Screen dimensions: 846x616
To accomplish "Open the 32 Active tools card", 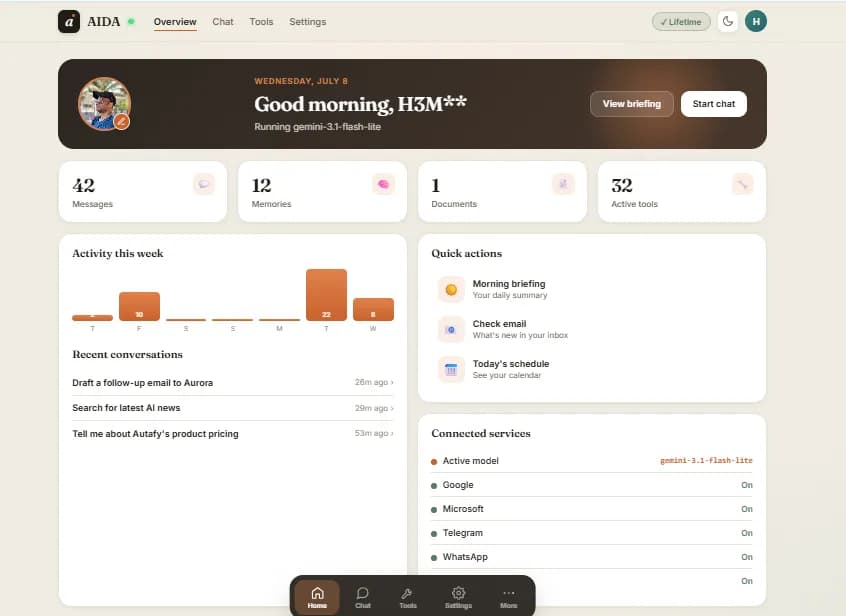I will (681, 191).
